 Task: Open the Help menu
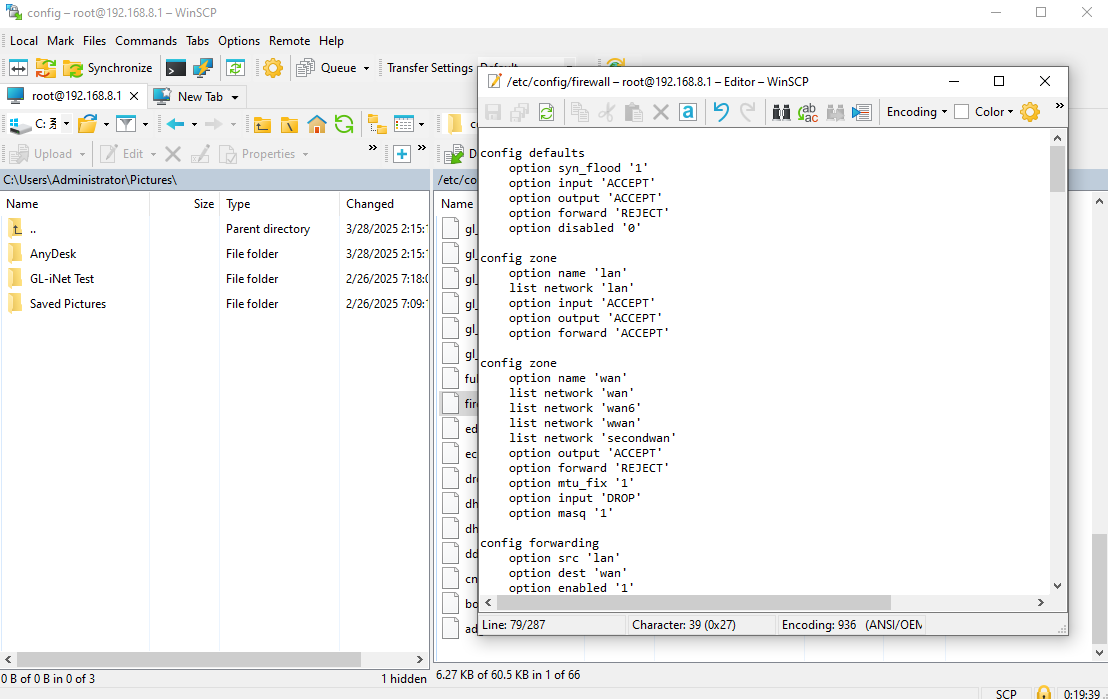tap(331, 41)
